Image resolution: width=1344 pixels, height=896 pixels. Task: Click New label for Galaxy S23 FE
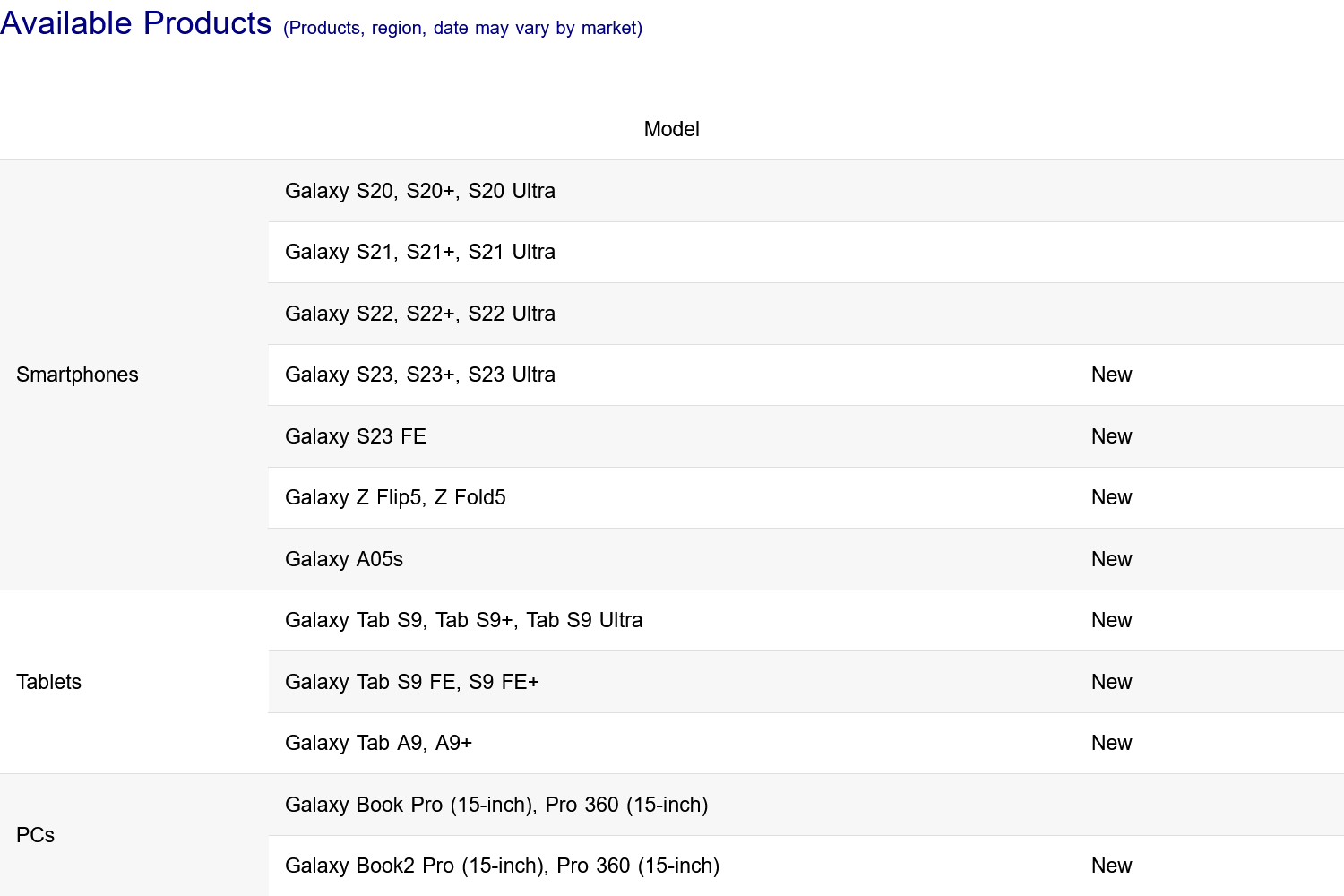click(1112, 436)
